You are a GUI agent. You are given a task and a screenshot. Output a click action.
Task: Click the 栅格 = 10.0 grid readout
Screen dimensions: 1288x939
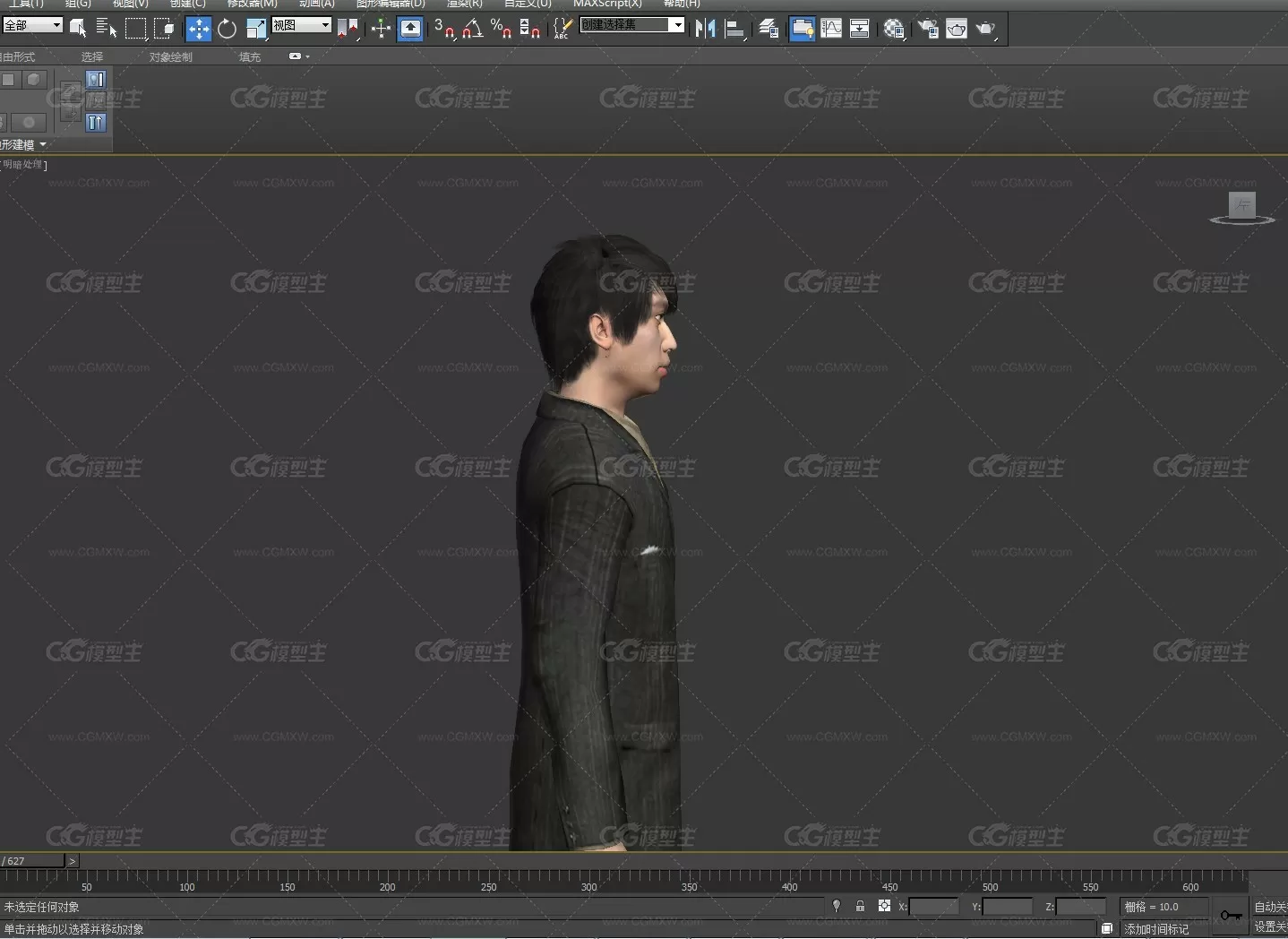[1164, 907]
